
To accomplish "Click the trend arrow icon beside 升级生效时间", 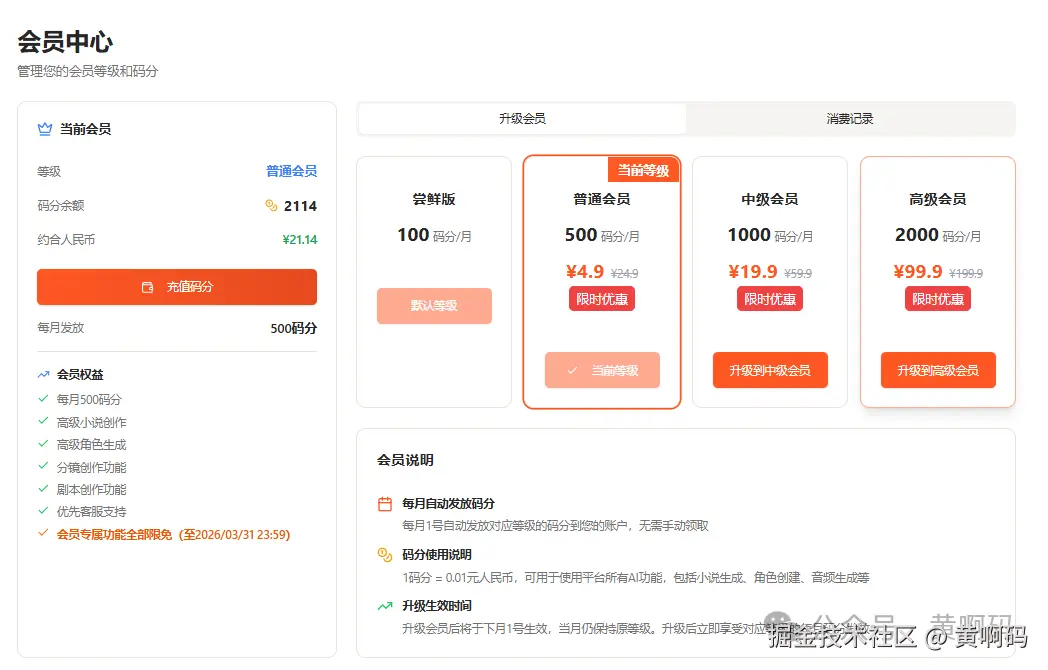I will [x=383, y=605].
